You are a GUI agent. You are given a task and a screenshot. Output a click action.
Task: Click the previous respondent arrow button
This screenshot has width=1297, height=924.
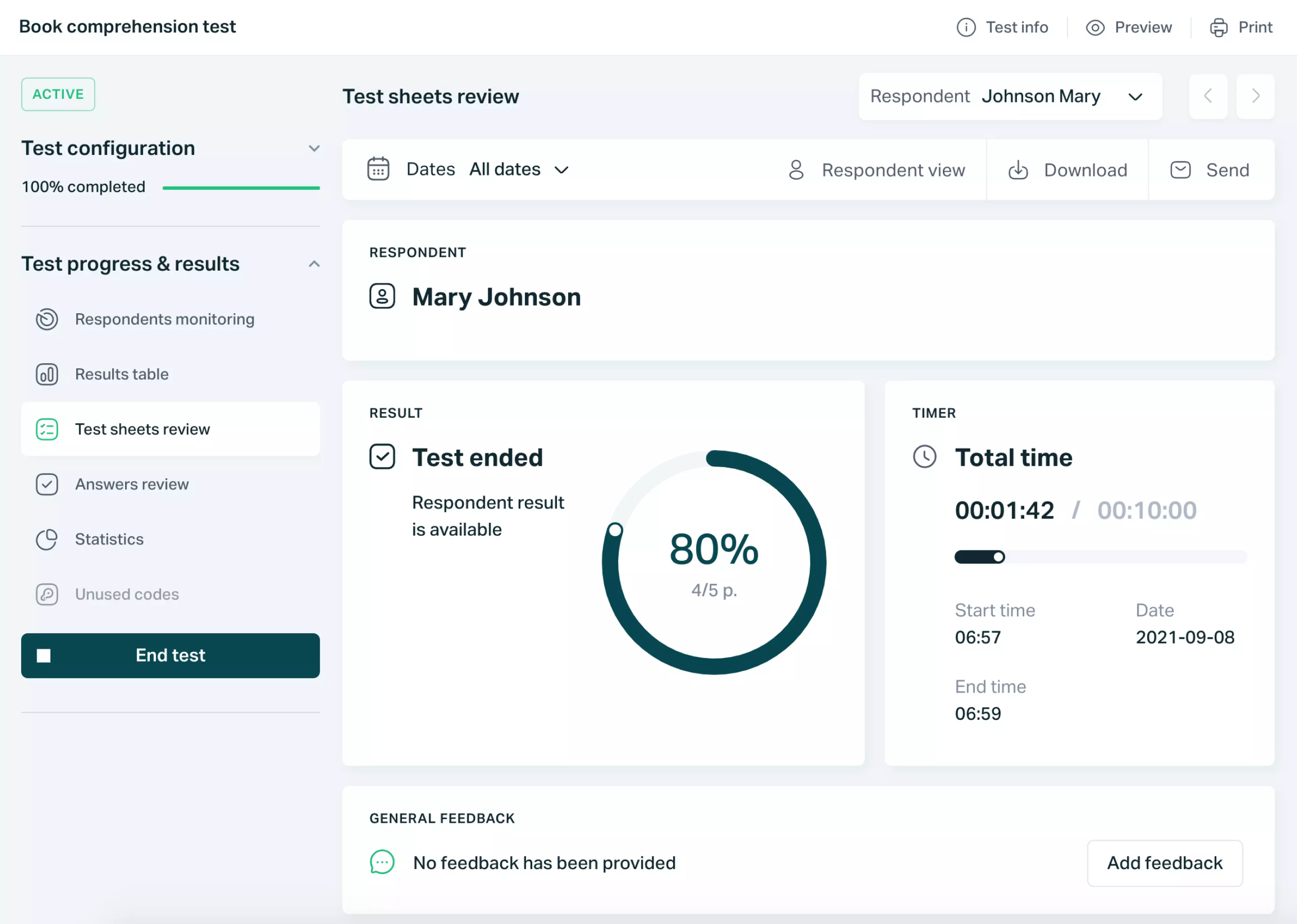(x=1209, y=96)
